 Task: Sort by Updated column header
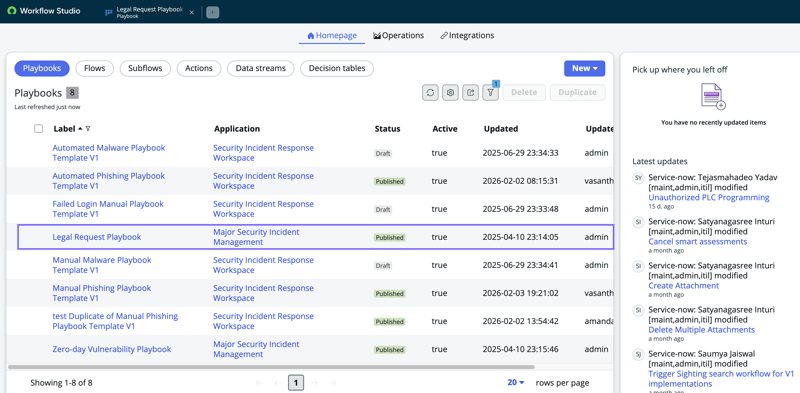pyautogui.click(x=501, y=129)
